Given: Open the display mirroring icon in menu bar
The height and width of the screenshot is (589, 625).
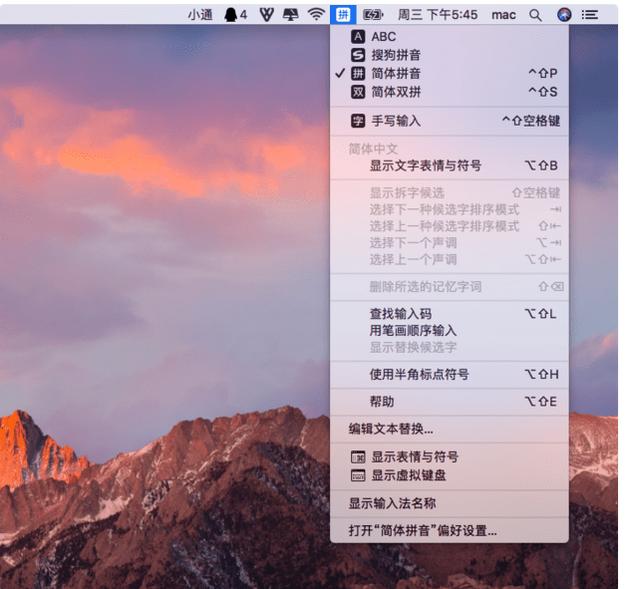Looking at the screenshot, I should click(291, 15).
